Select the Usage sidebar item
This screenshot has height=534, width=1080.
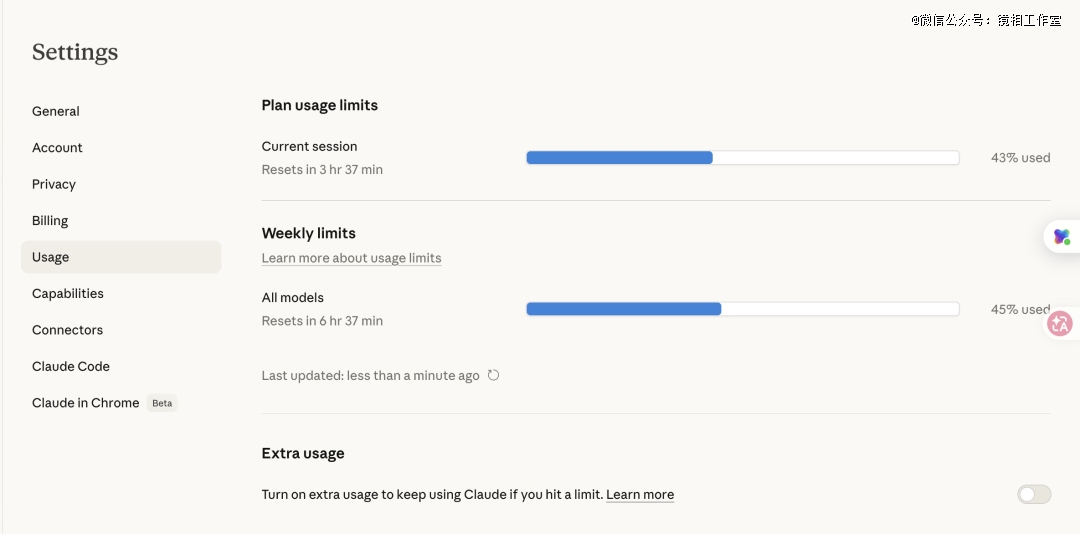click(x=51, y=257)
